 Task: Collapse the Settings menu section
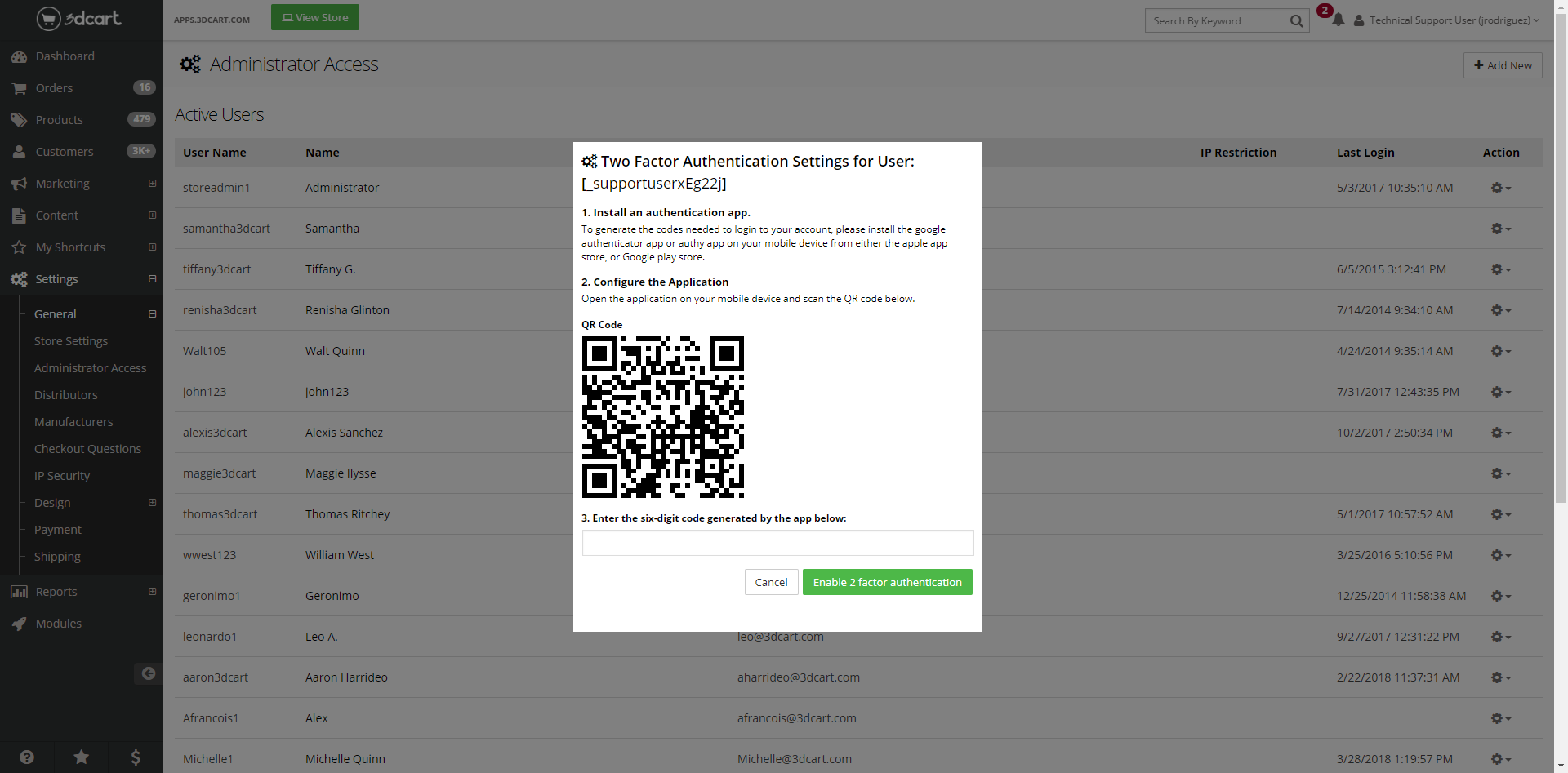click(152, 279)
